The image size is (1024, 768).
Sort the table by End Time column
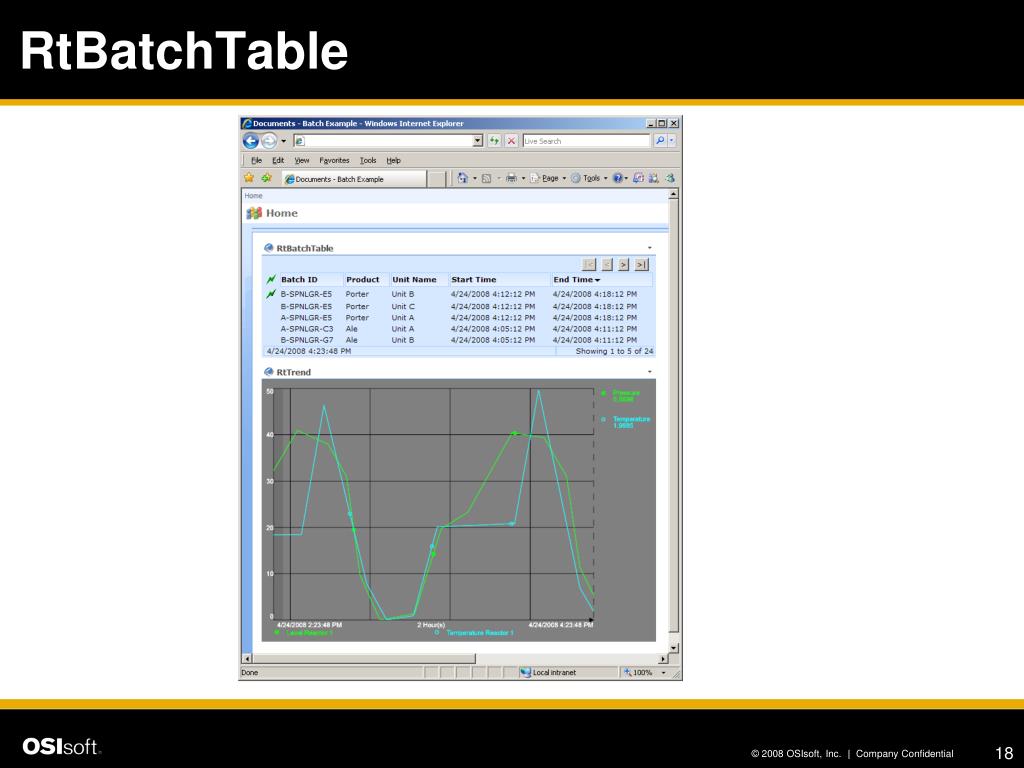click(576, 280)
